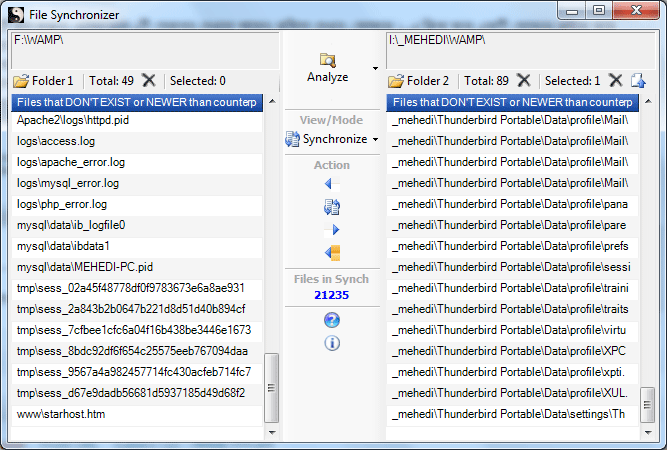Clear selection using X beside Selected: 1
This screenshot has width=667, height=450.
click(616, 80)
